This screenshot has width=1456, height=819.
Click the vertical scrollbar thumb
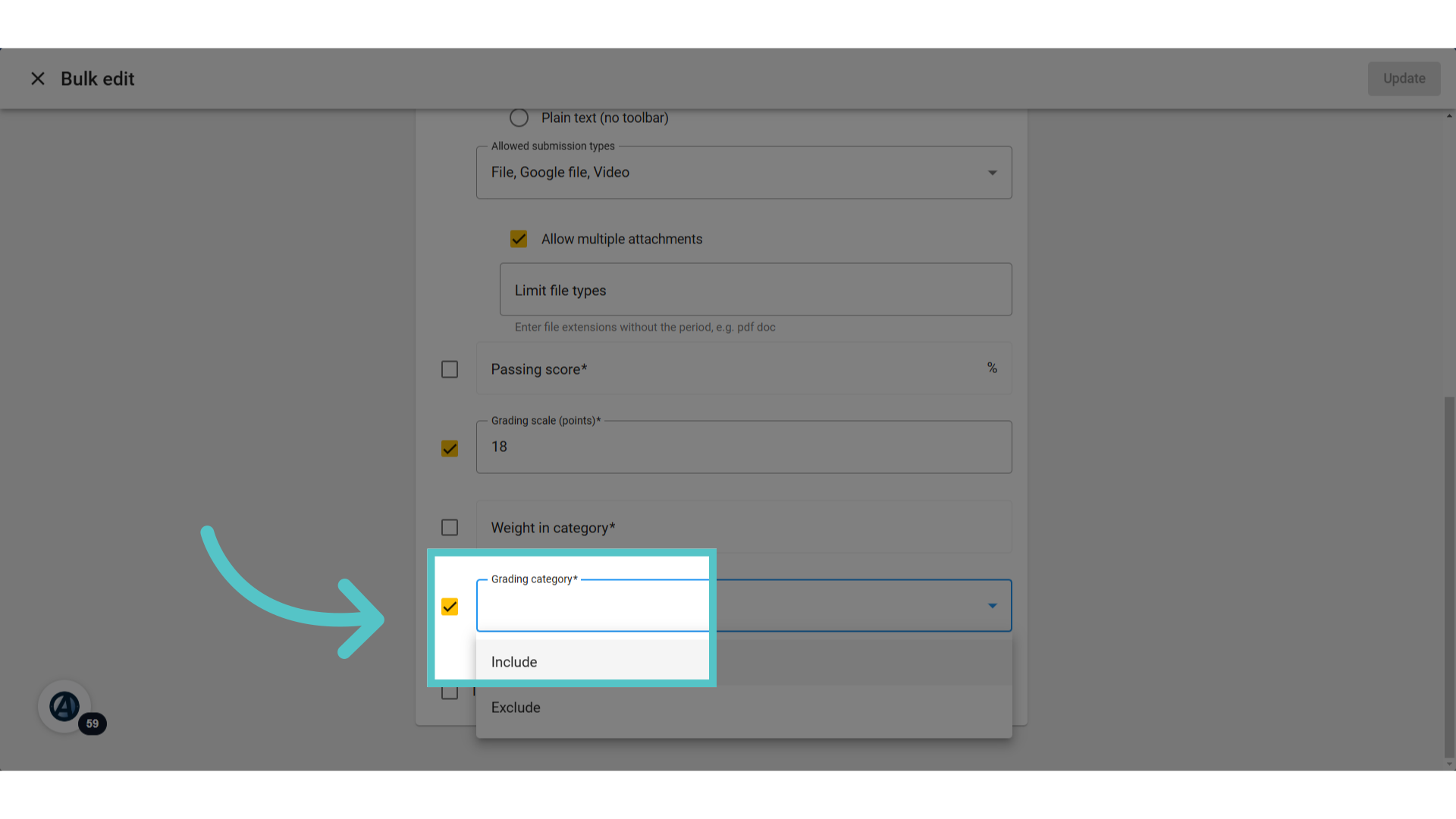coord(1449,576)
